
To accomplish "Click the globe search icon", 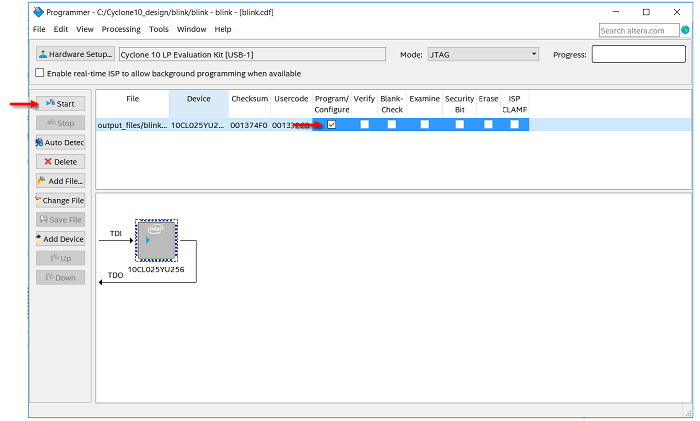I will [x=685, y=30].
